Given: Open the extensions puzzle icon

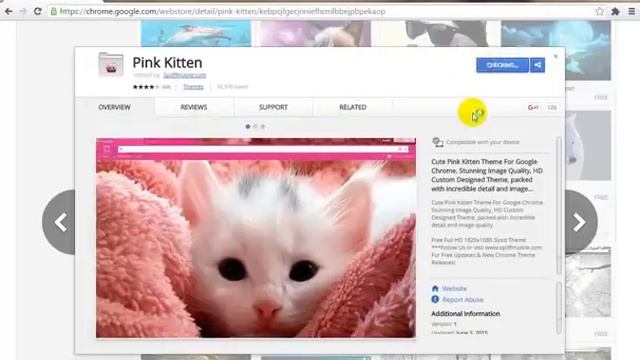Looking at the screenshot, I should coord(615,11).
